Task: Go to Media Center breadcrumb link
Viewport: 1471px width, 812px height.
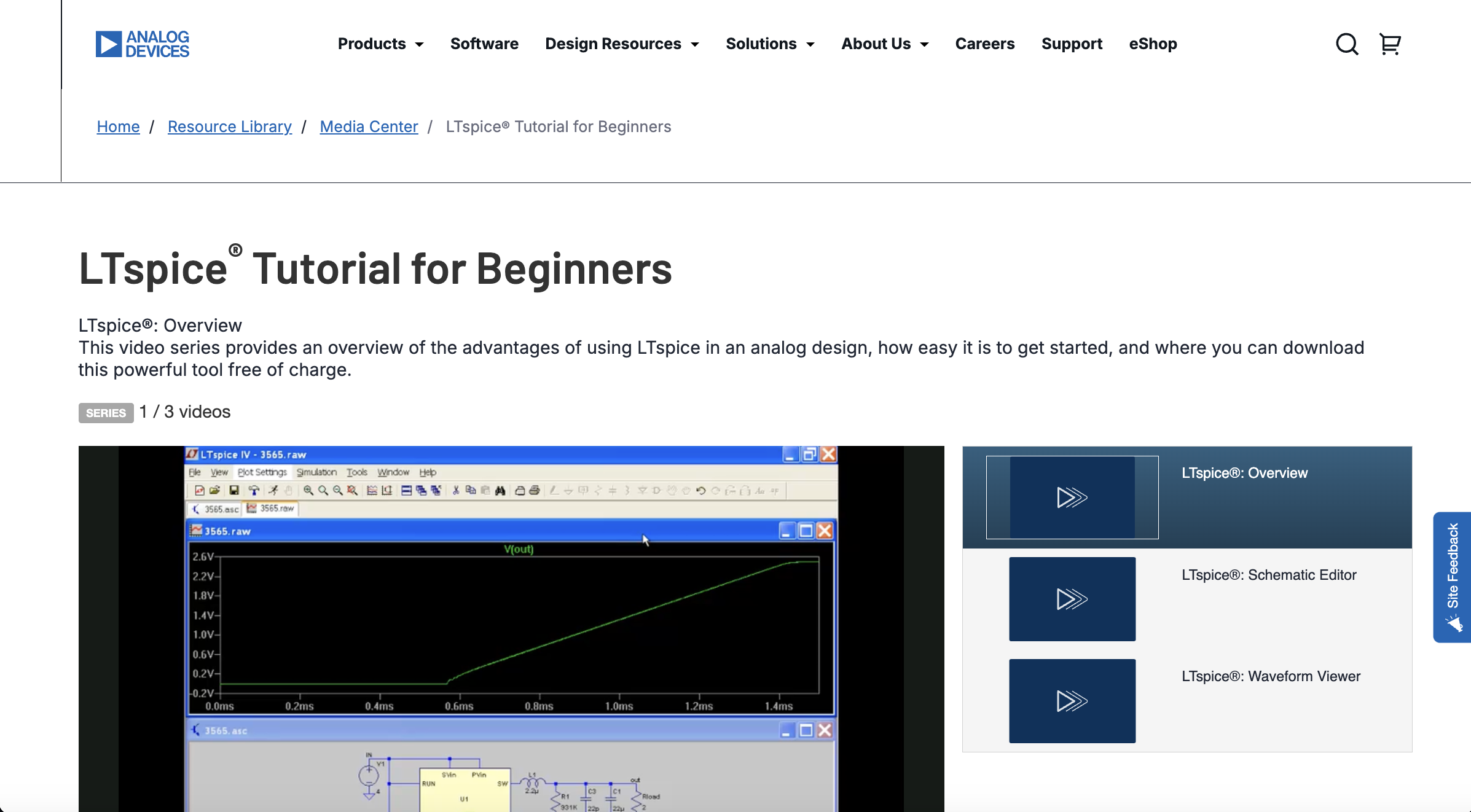Action: (x=369, y=127)
